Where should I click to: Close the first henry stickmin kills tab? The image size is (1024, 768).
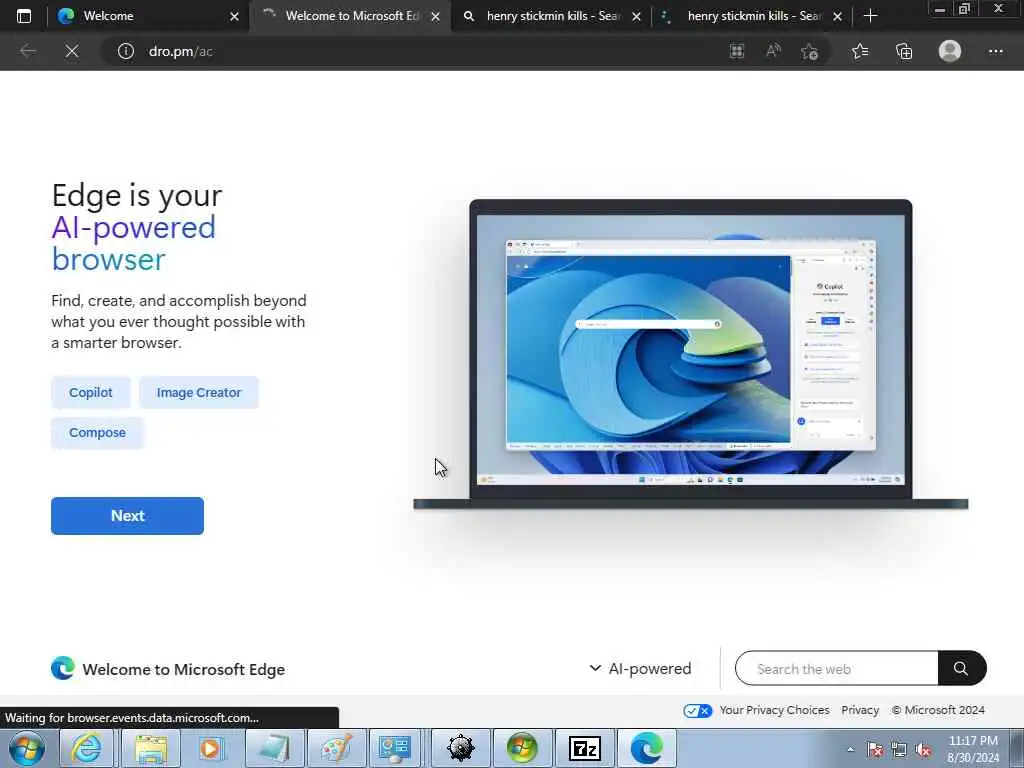[x=637, y=17]
